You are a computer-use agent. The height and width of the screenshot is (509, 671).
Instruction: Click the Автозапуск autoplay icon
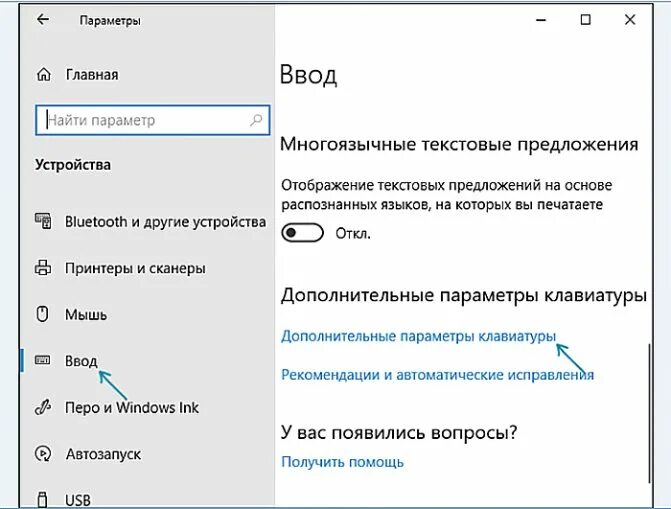click(43, 454)
